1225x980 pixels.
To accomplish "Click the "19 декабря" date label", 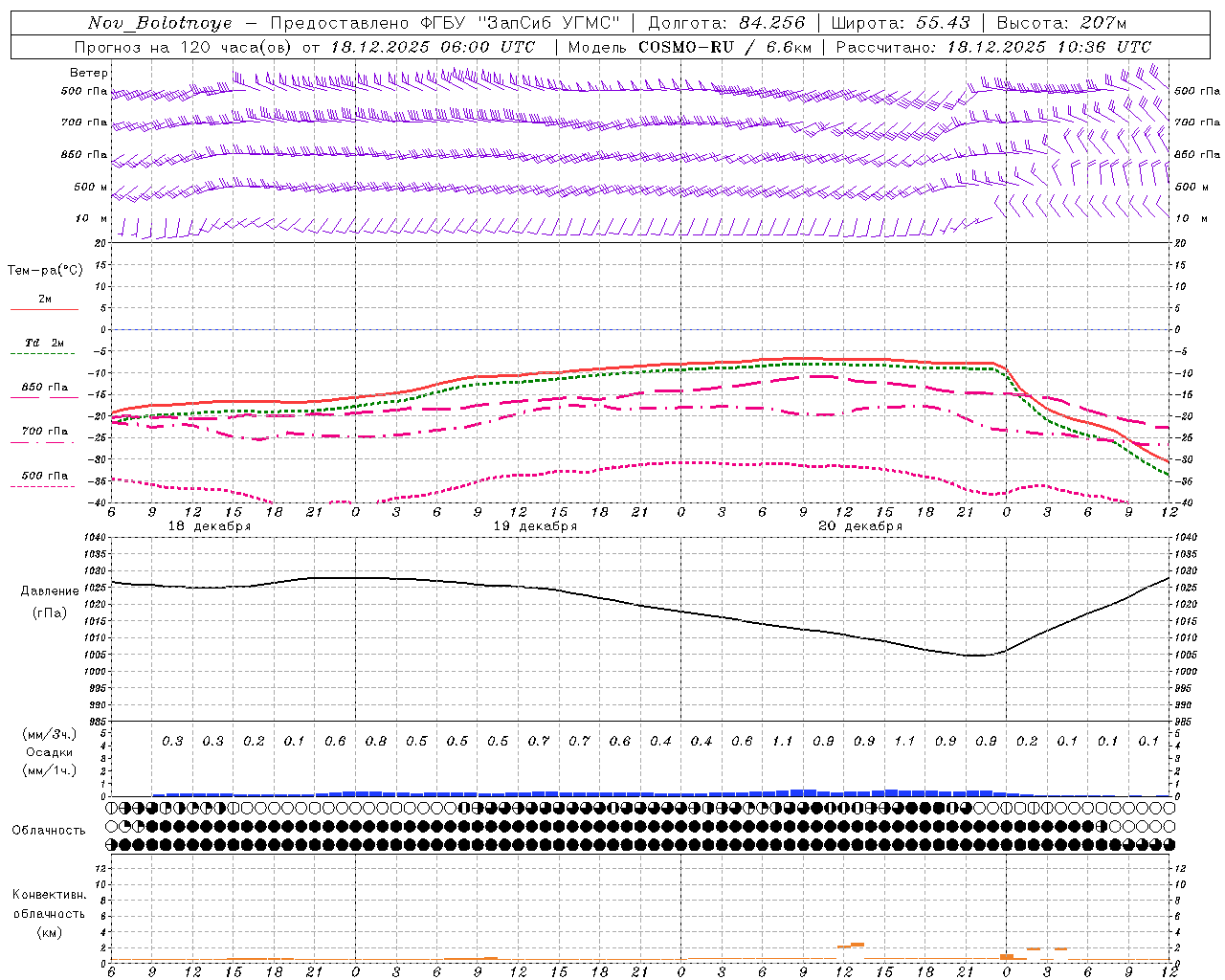I will point(535,526).
